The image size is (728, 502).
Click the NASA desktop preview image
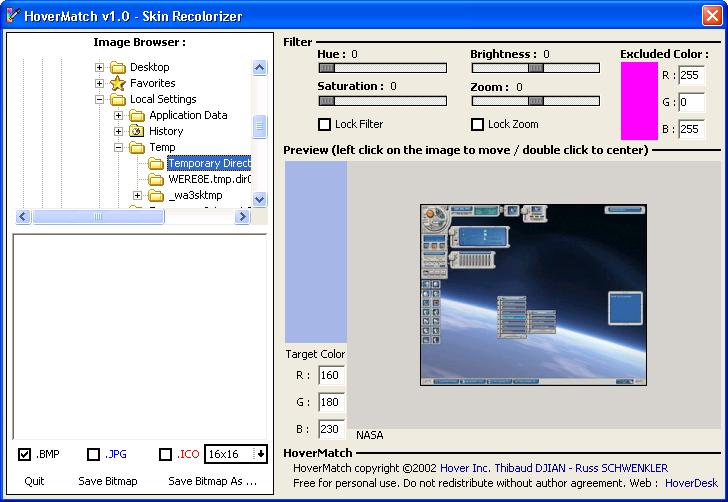[533, 295]
